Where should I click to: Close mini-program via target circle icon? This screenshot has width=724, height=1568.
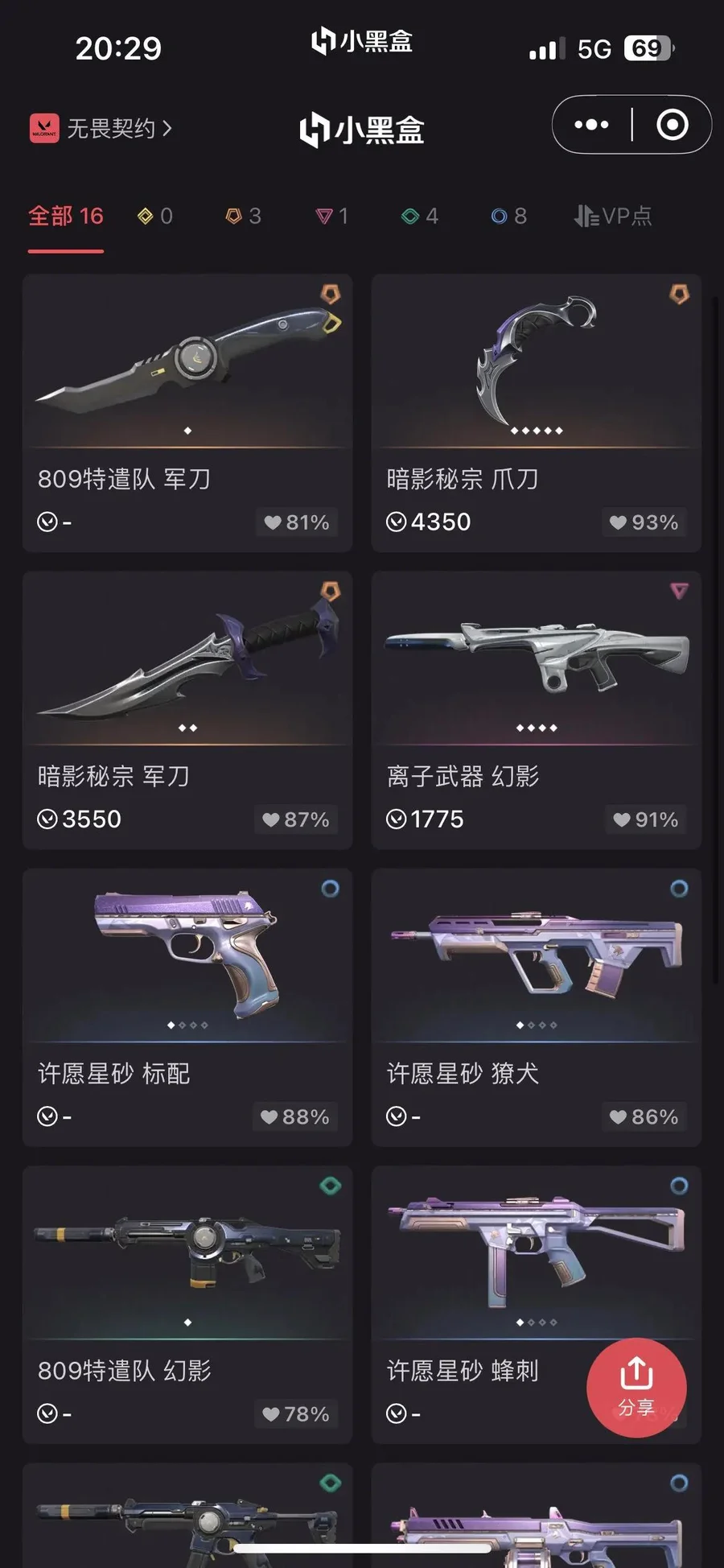click(673, 125)
